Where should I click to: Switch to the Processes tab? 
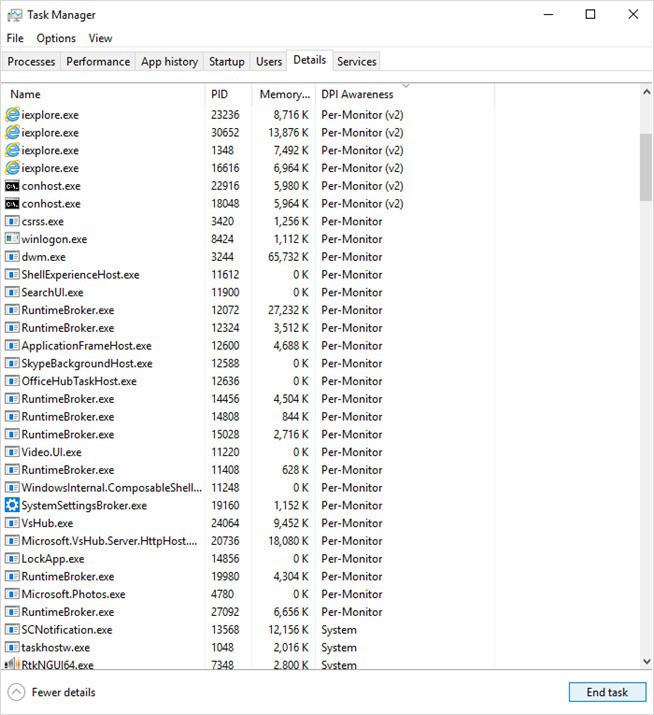click(x=31, y=62)
